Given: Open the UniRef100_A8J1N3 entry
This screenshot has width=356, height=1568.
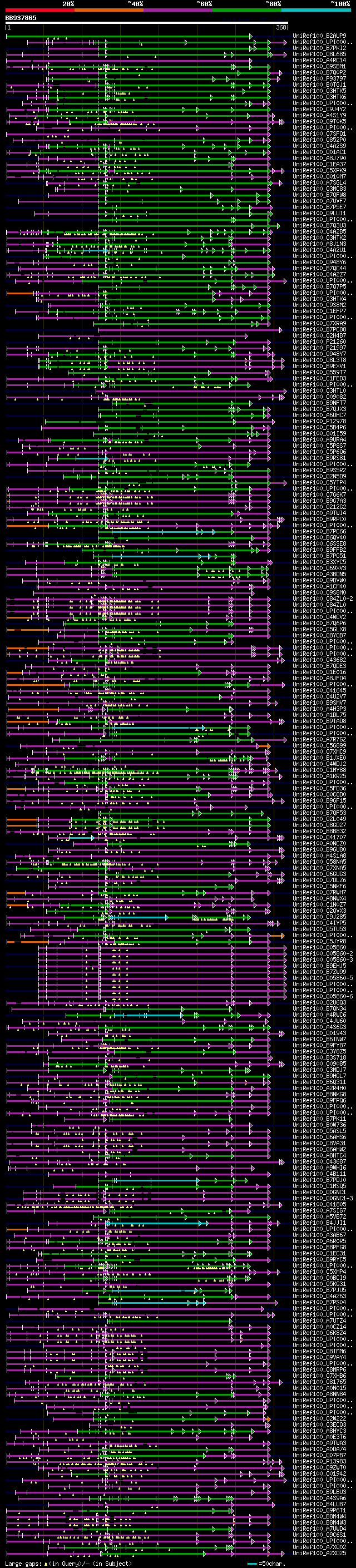Looking at the screenshot, I should (x=319, y=244).
